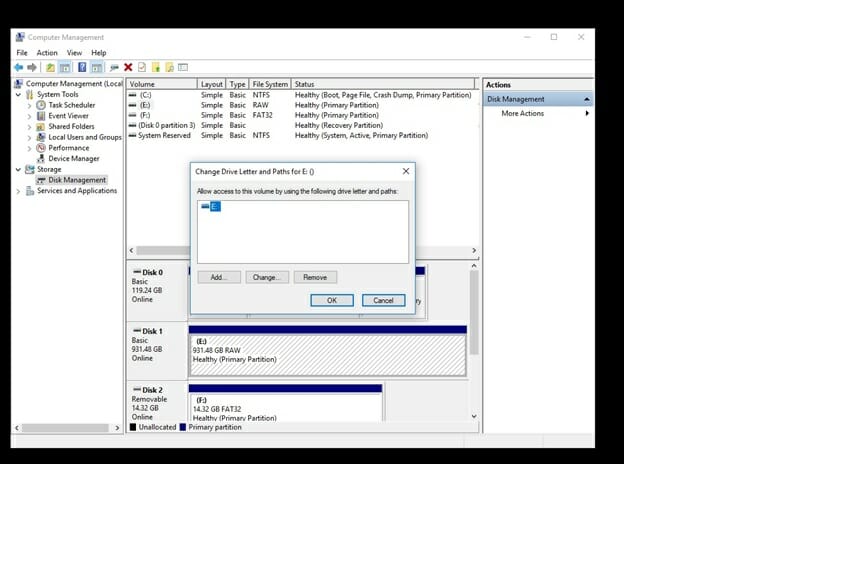Open the blue Help question mark icon
The image size is (850, 585).
pos(82,67)
